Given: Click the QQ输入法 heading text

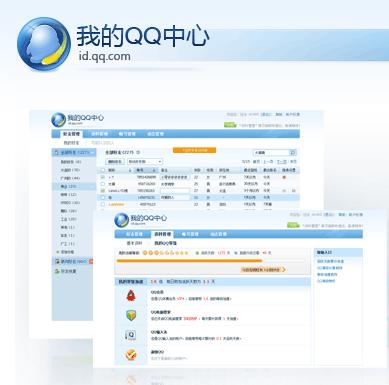Looking at the screenshot, I should (x=159, y=332).
